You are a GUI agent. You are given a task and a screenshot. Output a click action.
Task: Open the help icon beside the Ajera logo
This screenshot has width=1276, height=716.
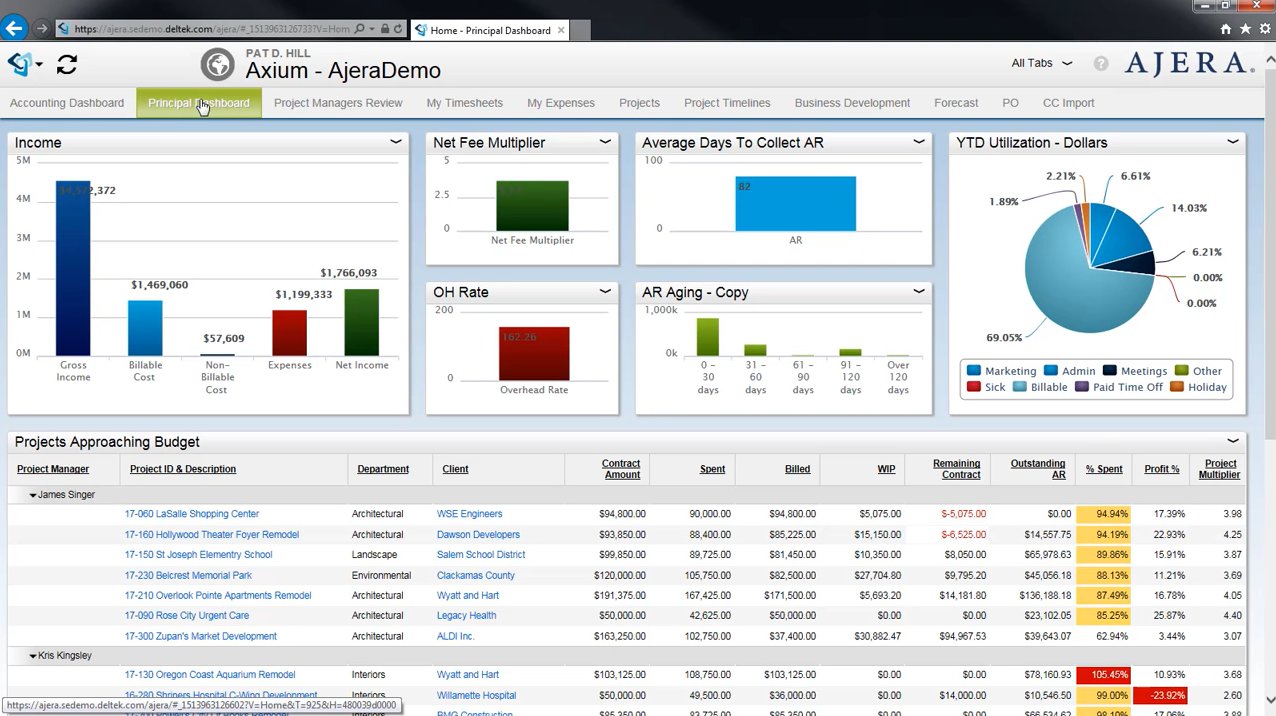pos(1101,63)
